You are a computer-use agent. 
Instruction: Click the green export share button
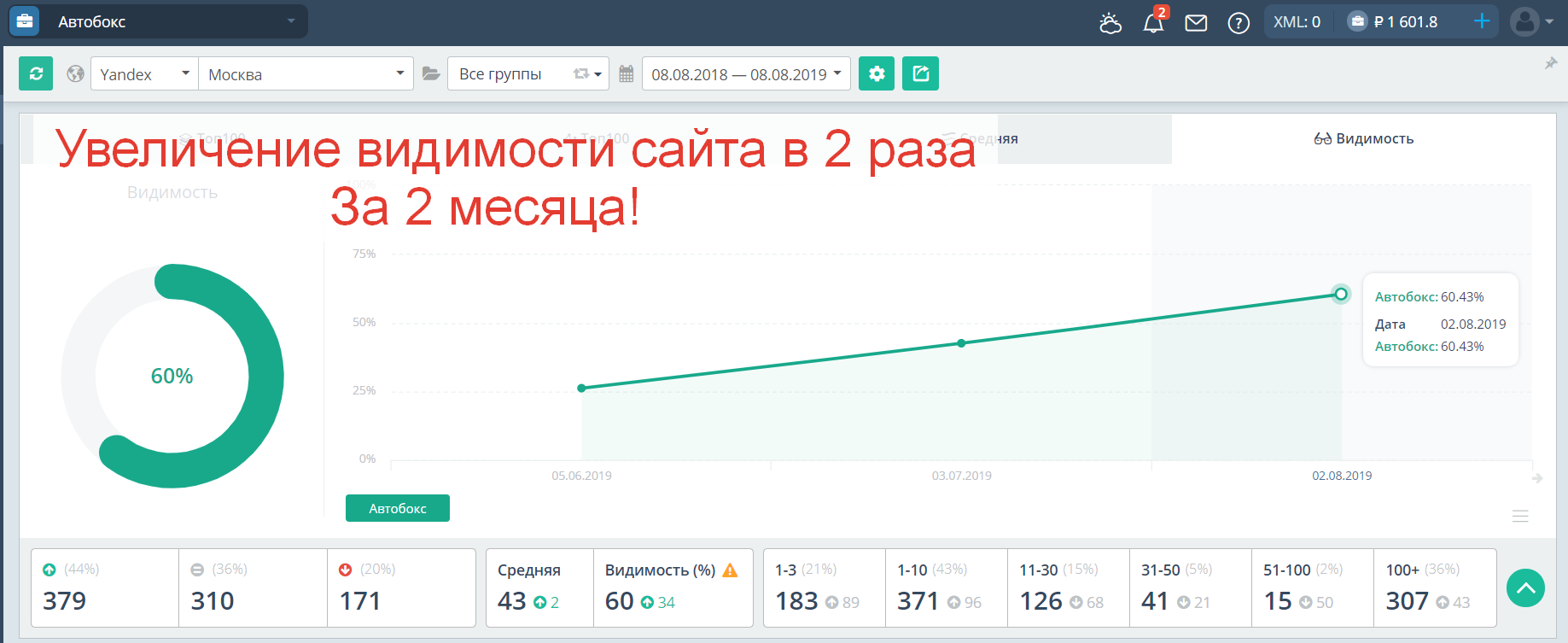(x=920, y=73)
